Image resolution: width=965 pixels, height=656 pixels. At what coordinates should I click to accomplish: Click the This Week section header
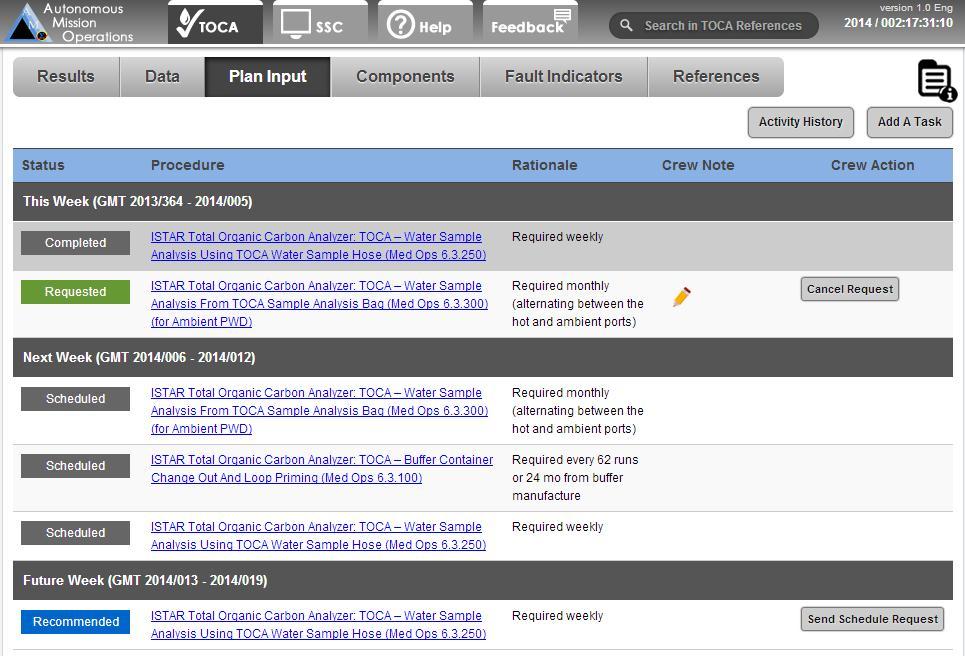point(482,202)
